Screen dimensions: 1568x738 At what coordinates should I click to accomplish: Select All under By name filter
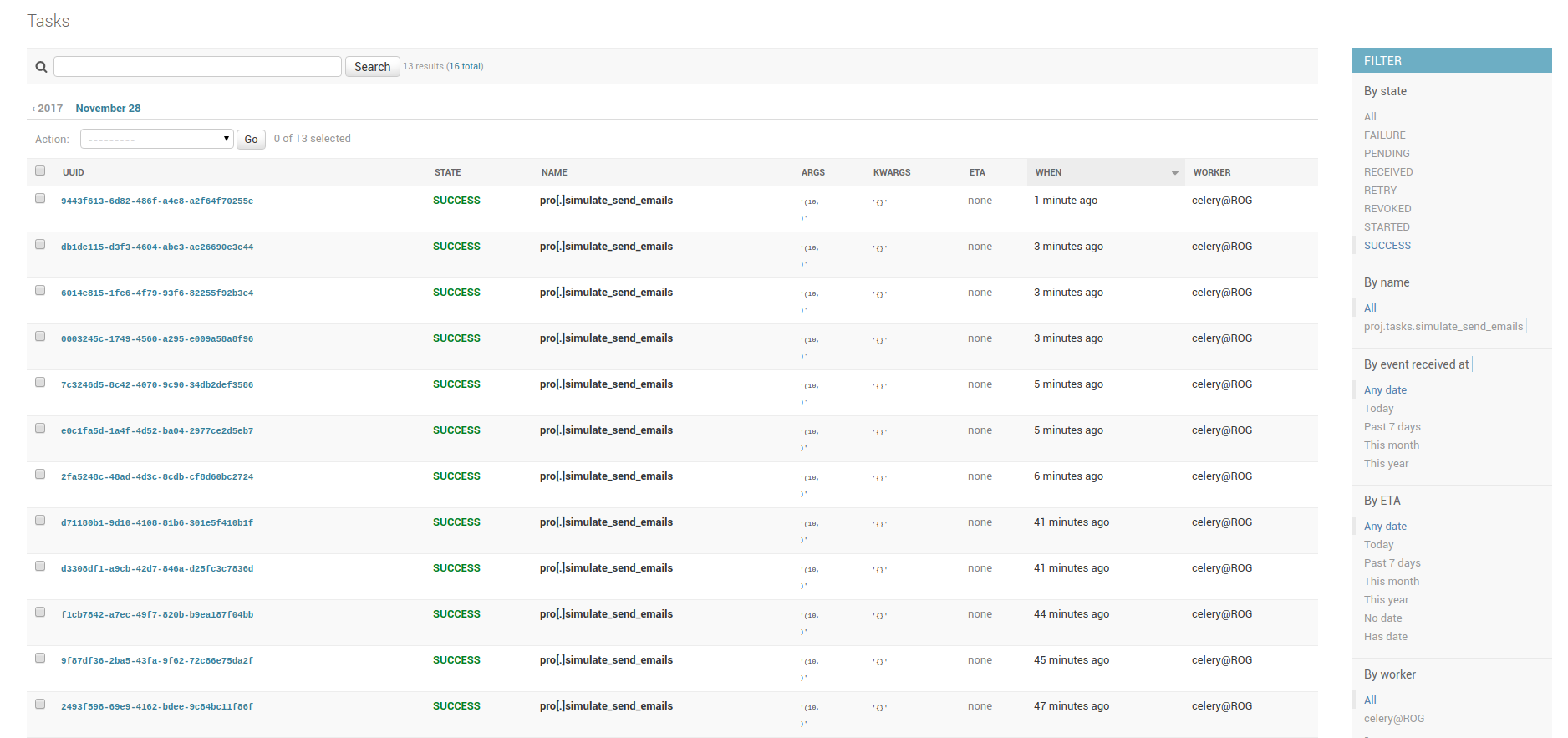coord(1370,308)
